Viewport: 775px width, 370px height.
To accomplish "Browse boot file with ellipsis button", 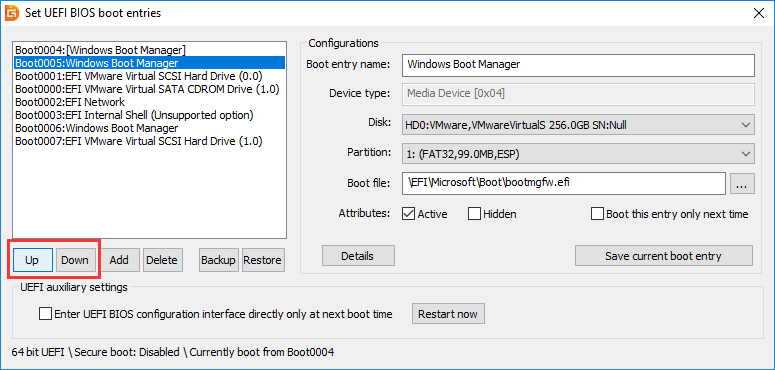I will [741, 183].
